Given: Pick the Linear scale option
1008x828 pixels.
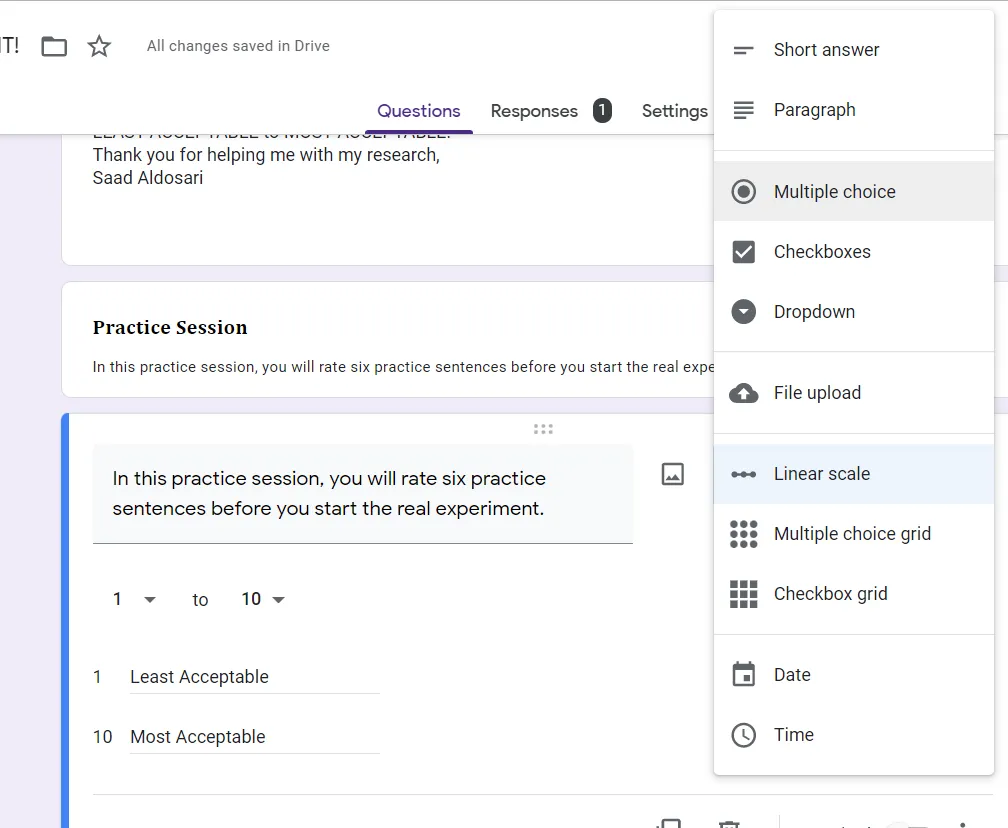Looking at the screenshot, I should pyautogui.click(x=821, y=474).
